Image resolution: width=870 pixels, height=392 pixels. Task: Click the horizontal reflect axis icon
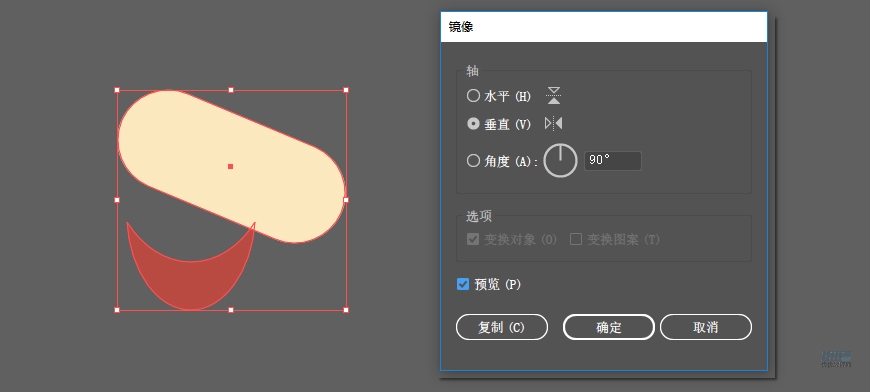click(x=553, y=95)
